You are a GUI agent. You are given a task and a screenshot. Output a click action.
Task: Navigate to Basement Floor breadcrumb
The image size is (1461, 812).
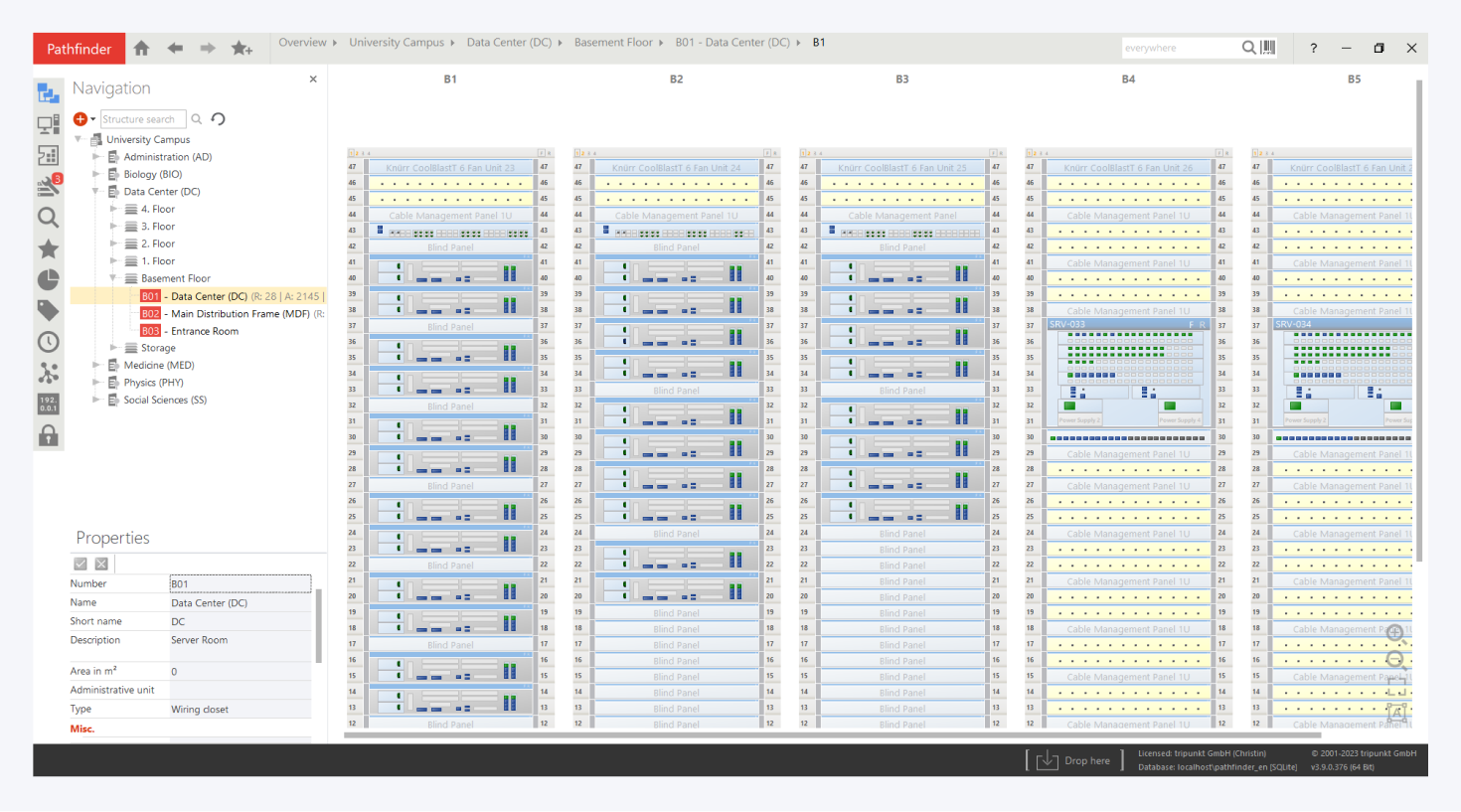point(612,43)
